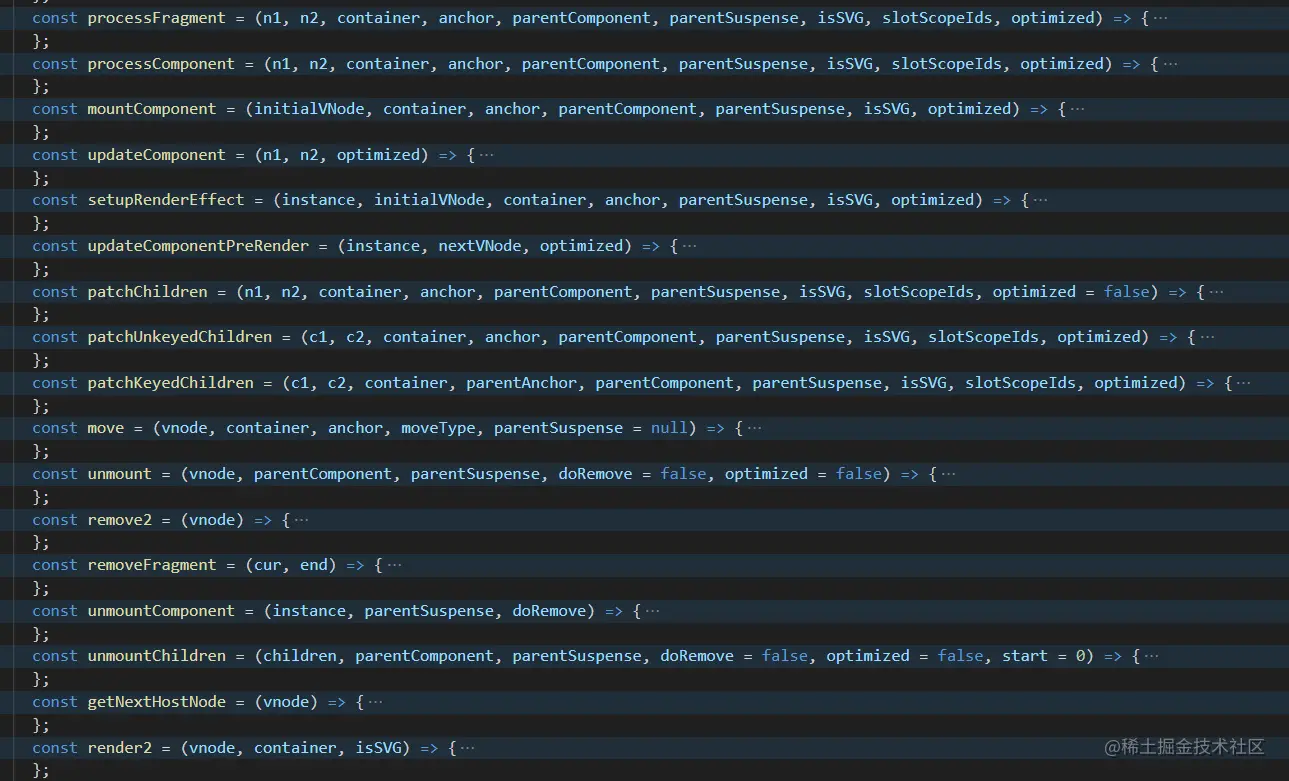Unfold the updateComponentPreRender ellipsis marker

pos(689,246)
